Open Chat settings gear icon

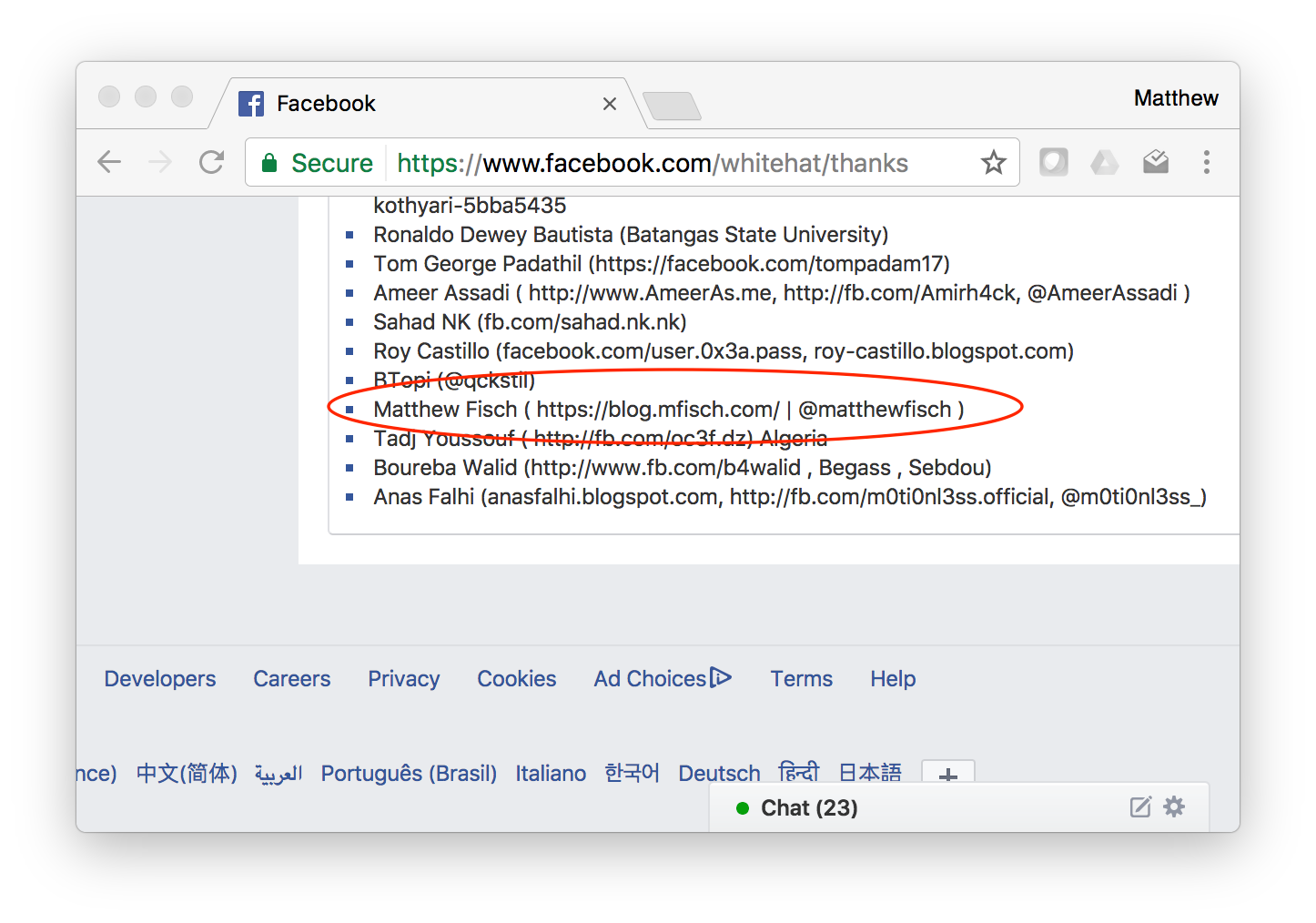(1175, 806)
